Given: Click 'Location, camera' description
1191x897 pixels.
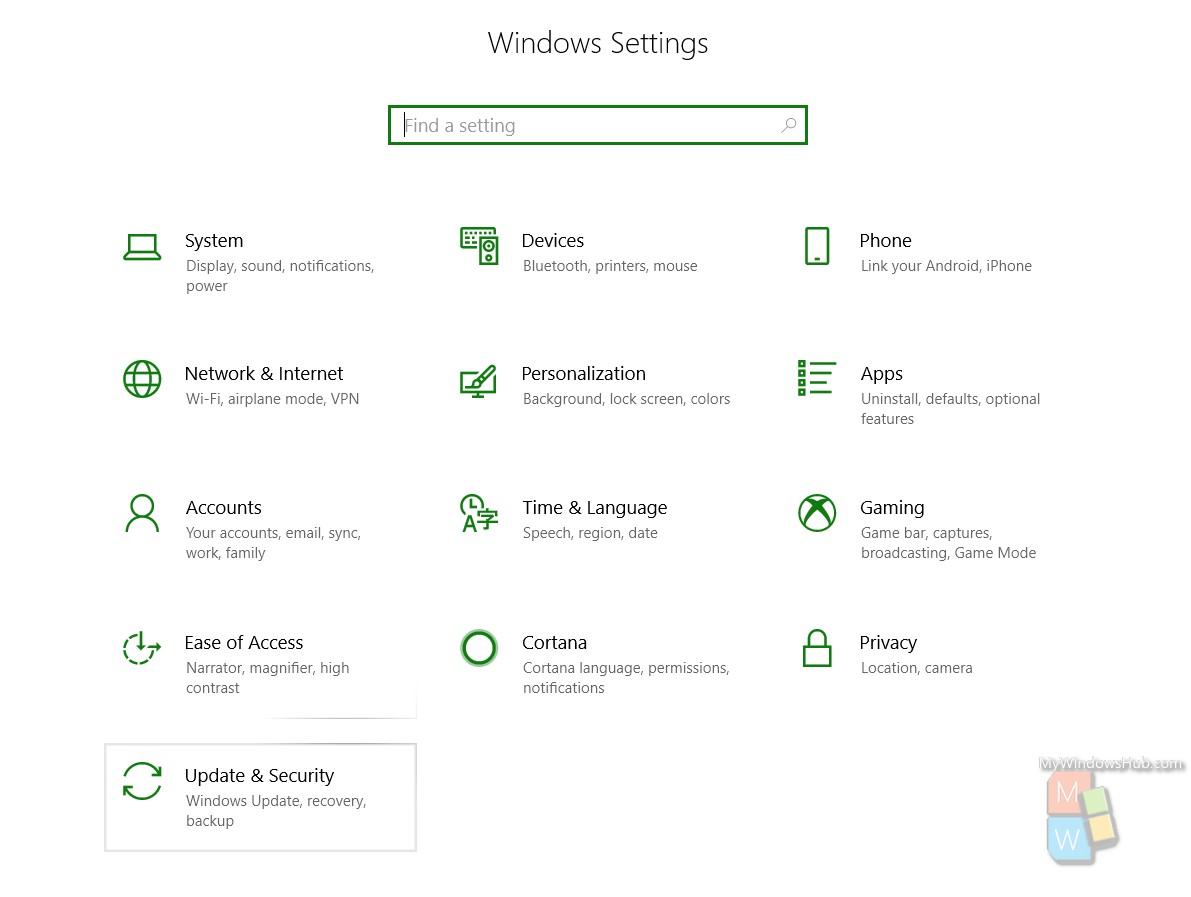Looking at the screenshot, I should [917, 668].
